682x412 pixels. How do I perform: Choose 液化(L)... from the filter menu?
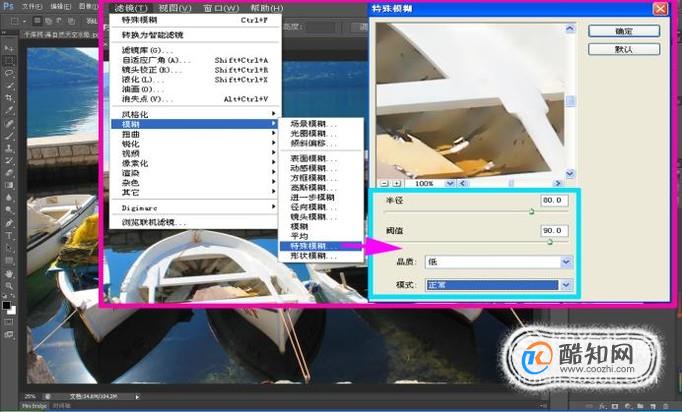195,80
